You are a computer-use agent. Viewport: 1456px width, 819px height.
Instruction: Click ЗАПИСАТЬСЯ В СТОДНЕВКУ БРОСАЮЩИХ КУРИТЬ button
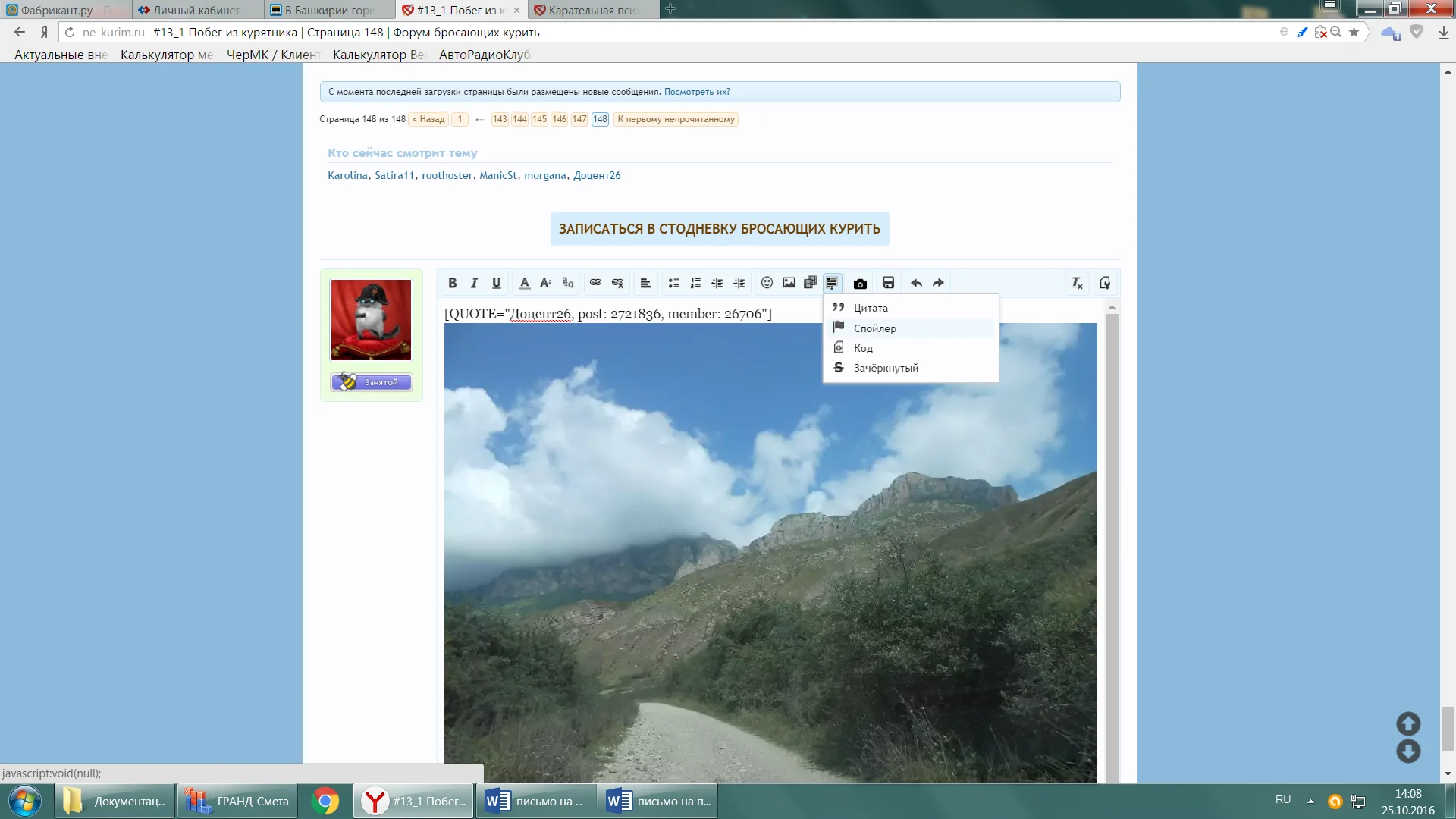tap(719, 229)
